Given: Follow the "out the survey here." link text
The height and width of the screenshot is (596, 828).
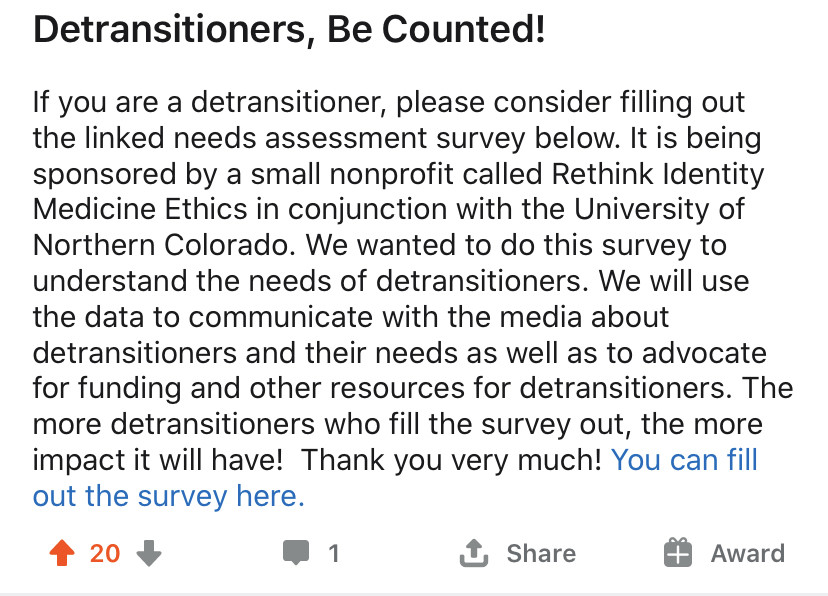Looking at the screenshot, I should tap(168, 497).
